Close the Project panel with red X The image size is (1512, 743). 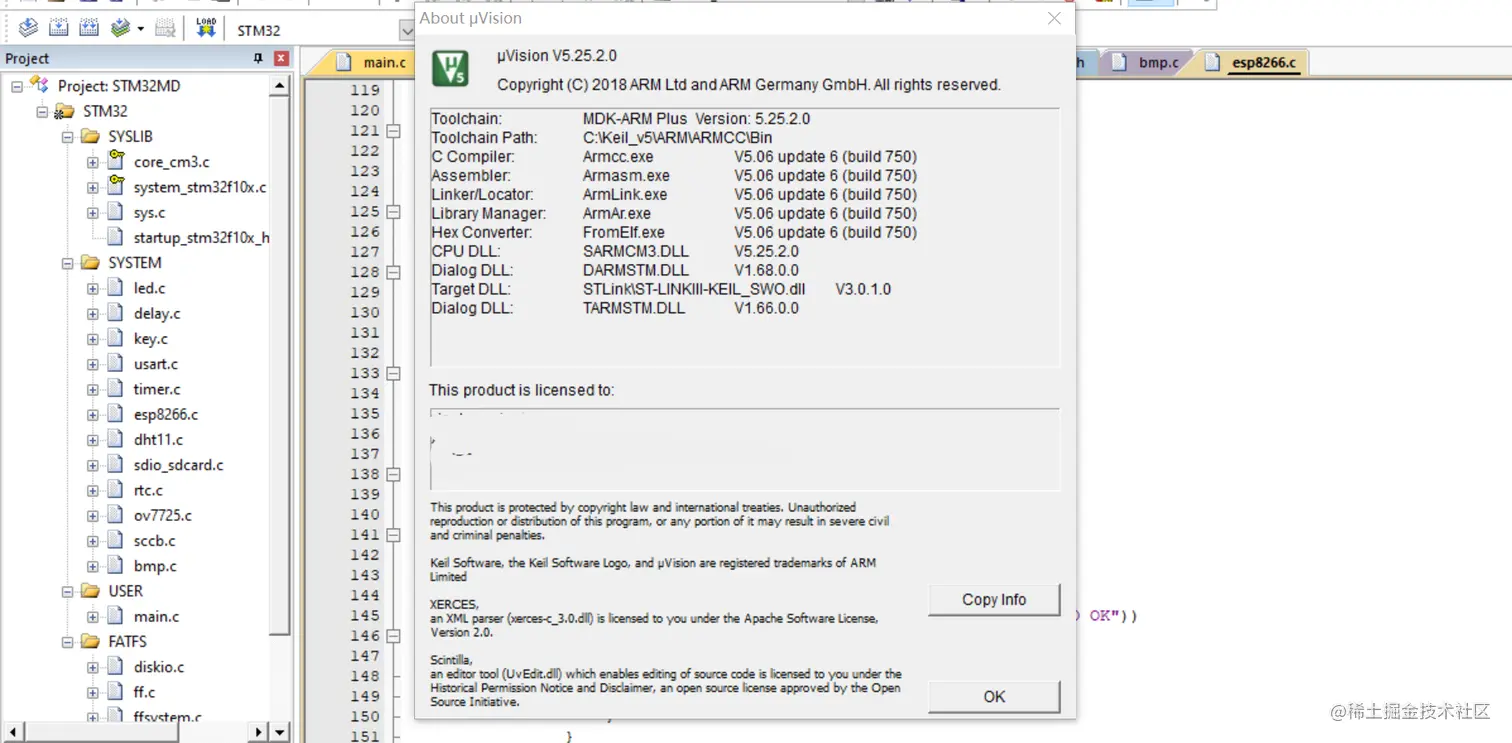pyautogui.click(x=282, y=58)
